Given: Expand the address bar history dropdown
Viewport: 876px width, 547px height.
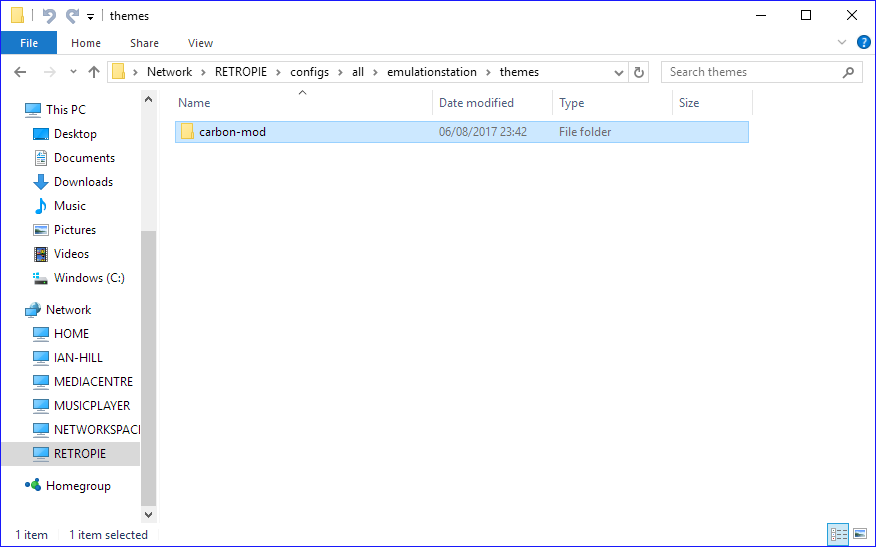Looking at the screenshot, I should click(619, 72).
